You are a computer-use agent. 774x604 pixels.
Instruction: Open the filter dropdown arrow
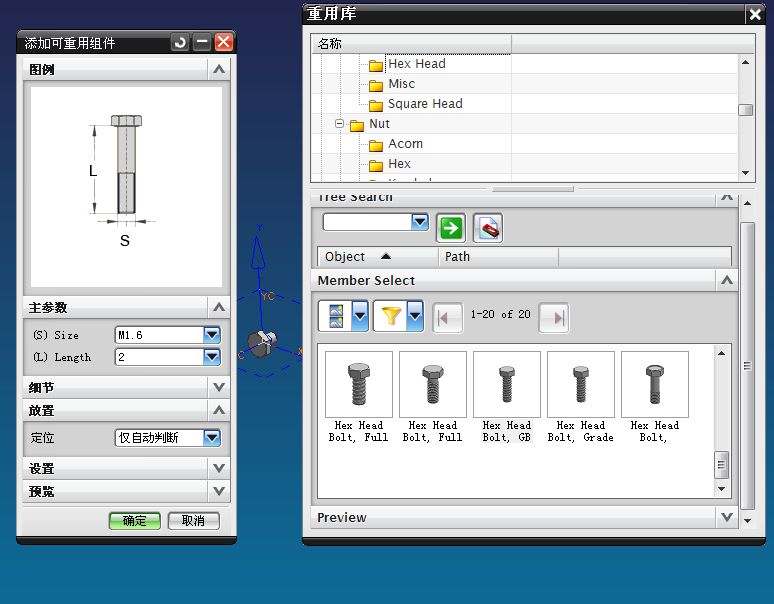[415, 315]
